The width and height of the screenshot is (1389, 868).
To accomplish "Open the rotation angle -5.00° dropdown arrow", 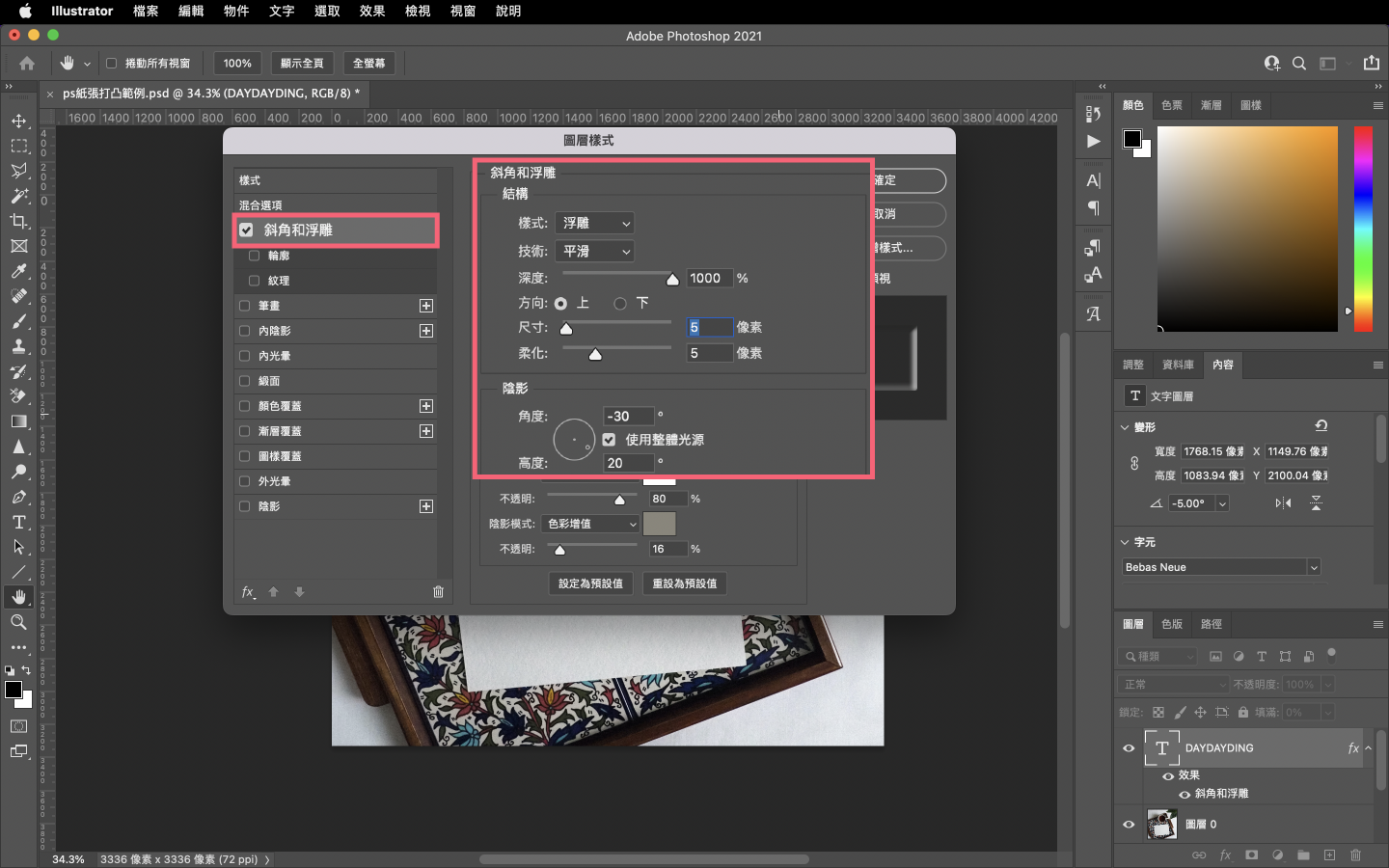I will 1222,503.
